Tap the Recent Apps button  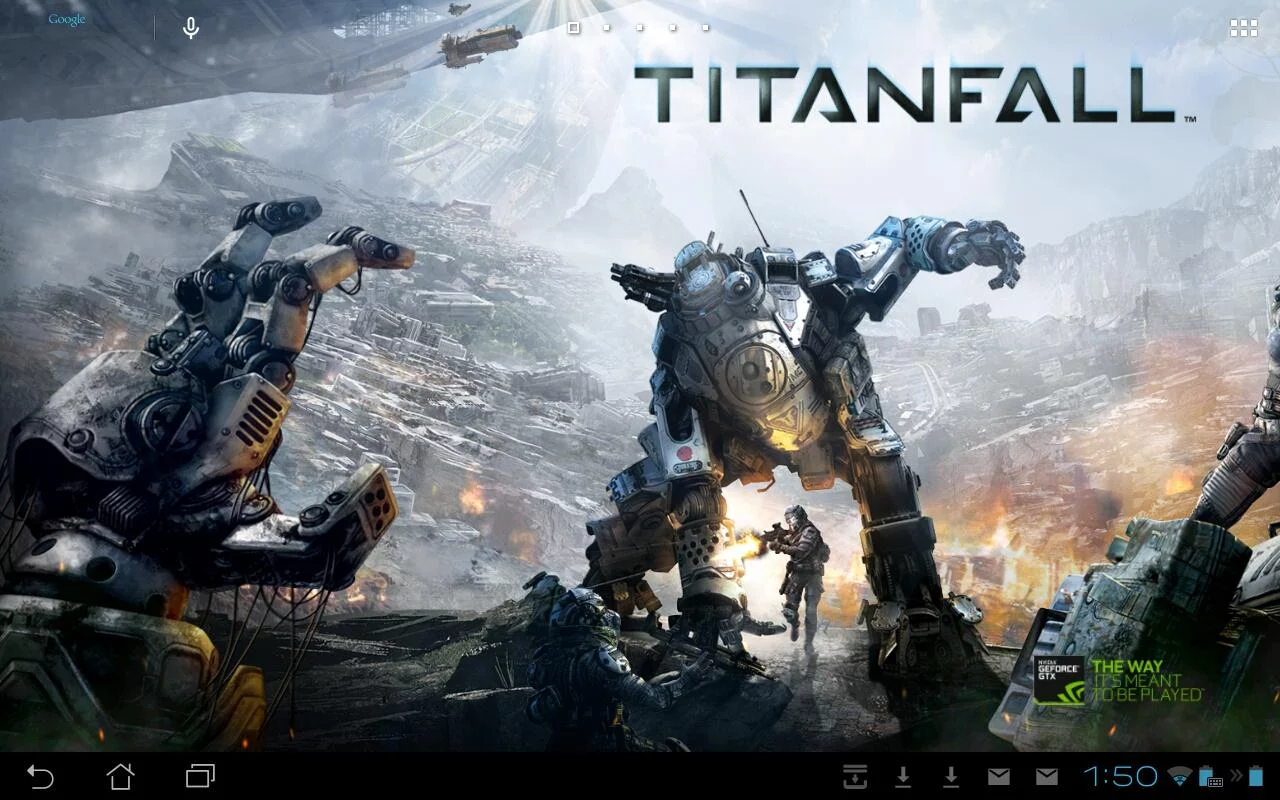point(199,775)
